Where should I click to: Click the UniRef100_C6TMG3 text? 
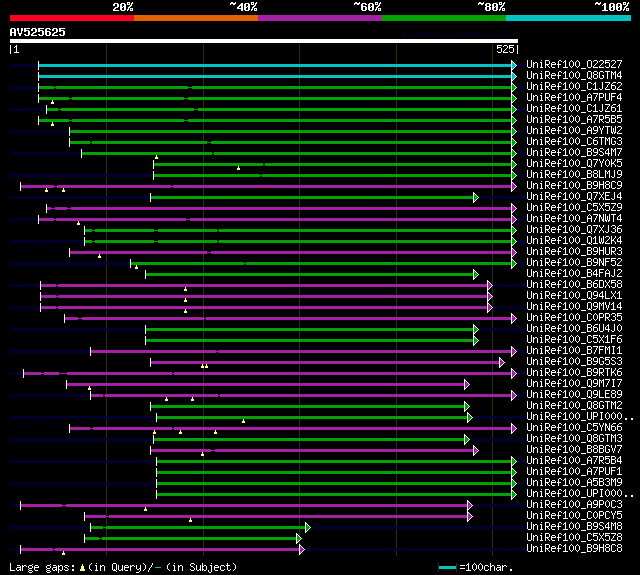[x=574, y=142]
